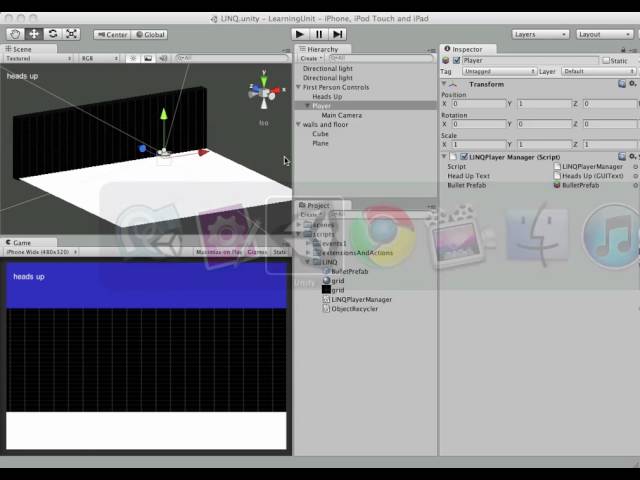
Task: Click the Hierarchy search field
Action: (x=381, y=58)
